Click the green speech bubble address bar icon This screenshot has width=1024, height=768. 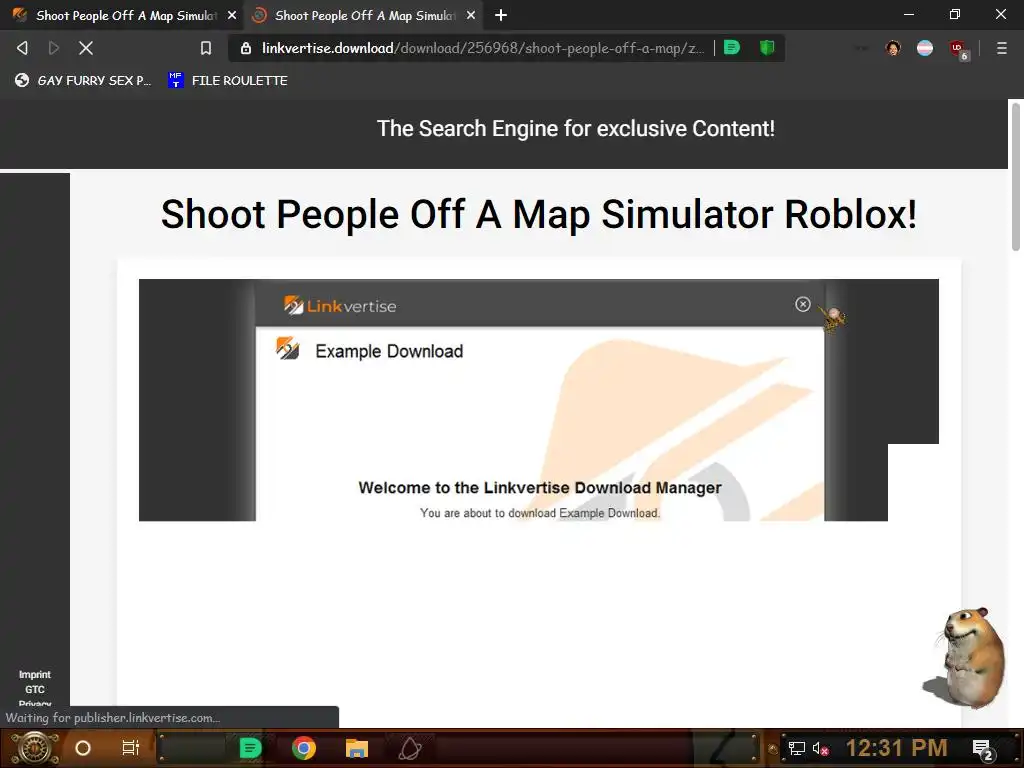click(x=732, y=48)
